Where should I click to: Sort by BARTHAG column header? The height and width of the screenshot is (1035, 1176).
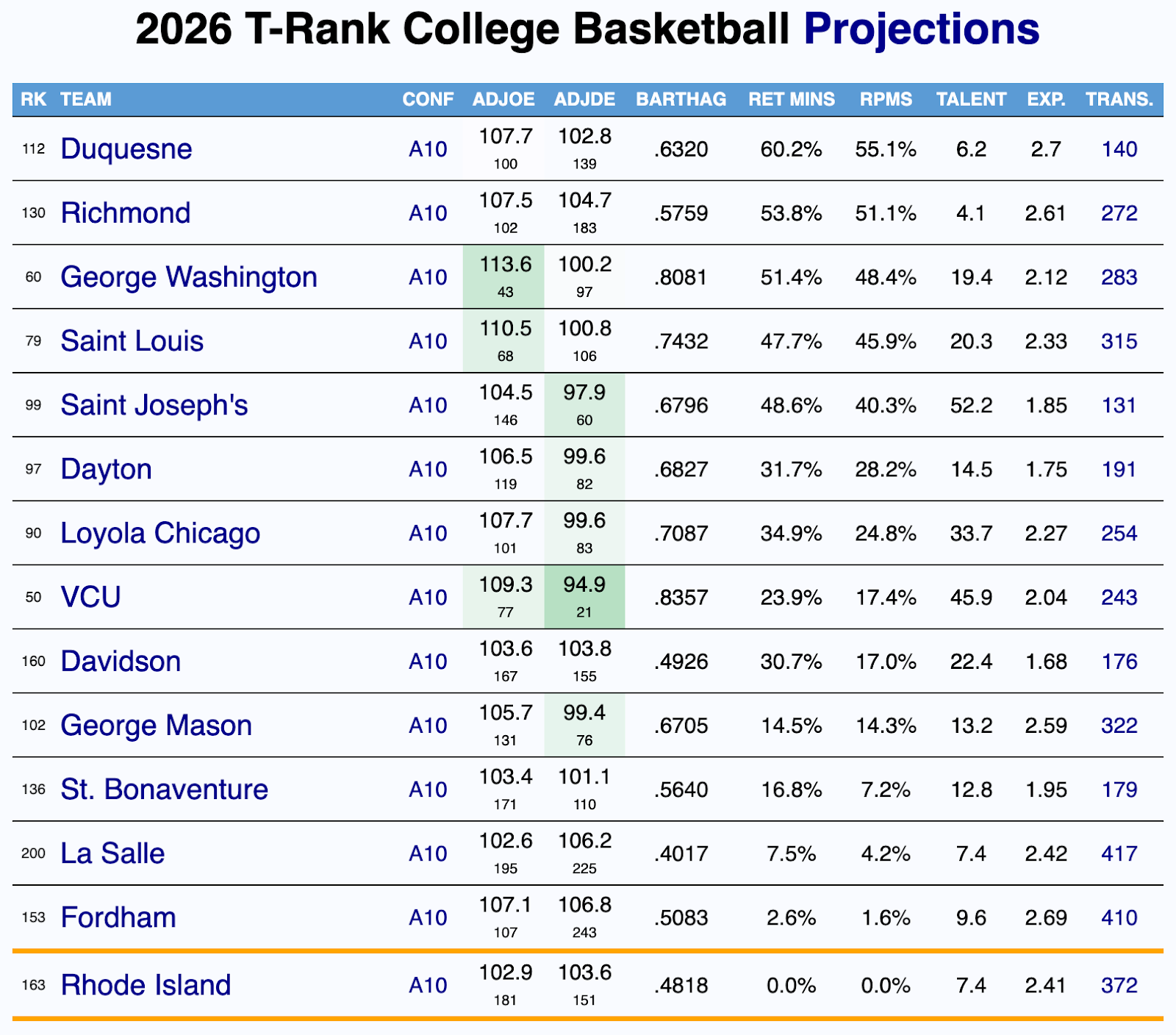click(x=681, y=99)
